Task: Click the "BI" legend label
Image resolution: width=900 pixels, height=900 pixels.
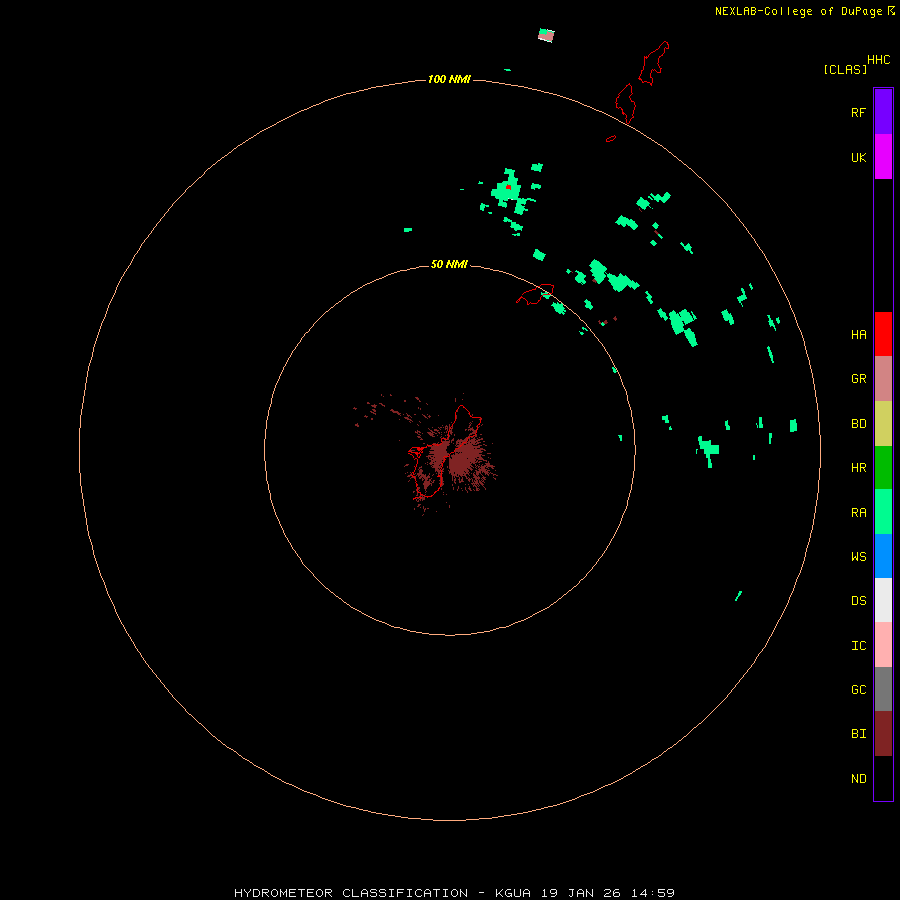Action: (x=858, y=734)
